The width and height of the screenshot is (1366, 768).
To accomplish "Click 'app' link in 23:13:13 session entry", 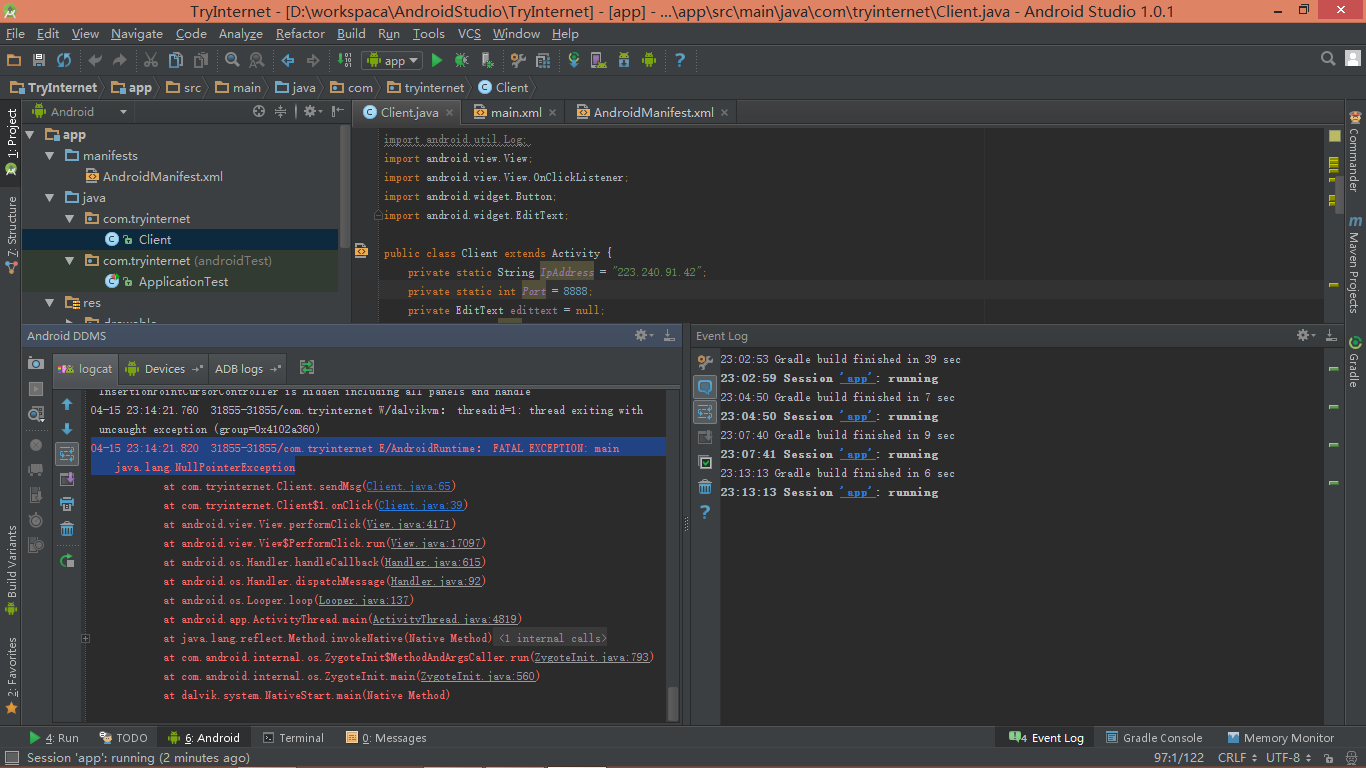I will click(x=858, y=492).
